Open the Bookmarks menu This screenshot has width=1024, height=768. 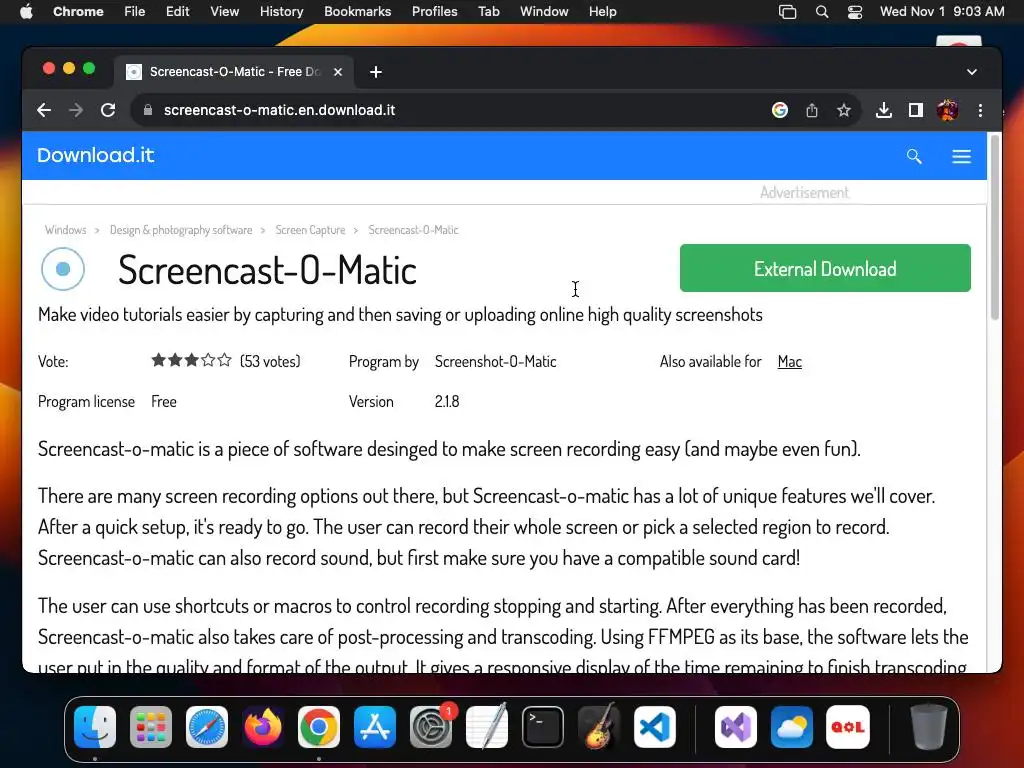(357, 12)
